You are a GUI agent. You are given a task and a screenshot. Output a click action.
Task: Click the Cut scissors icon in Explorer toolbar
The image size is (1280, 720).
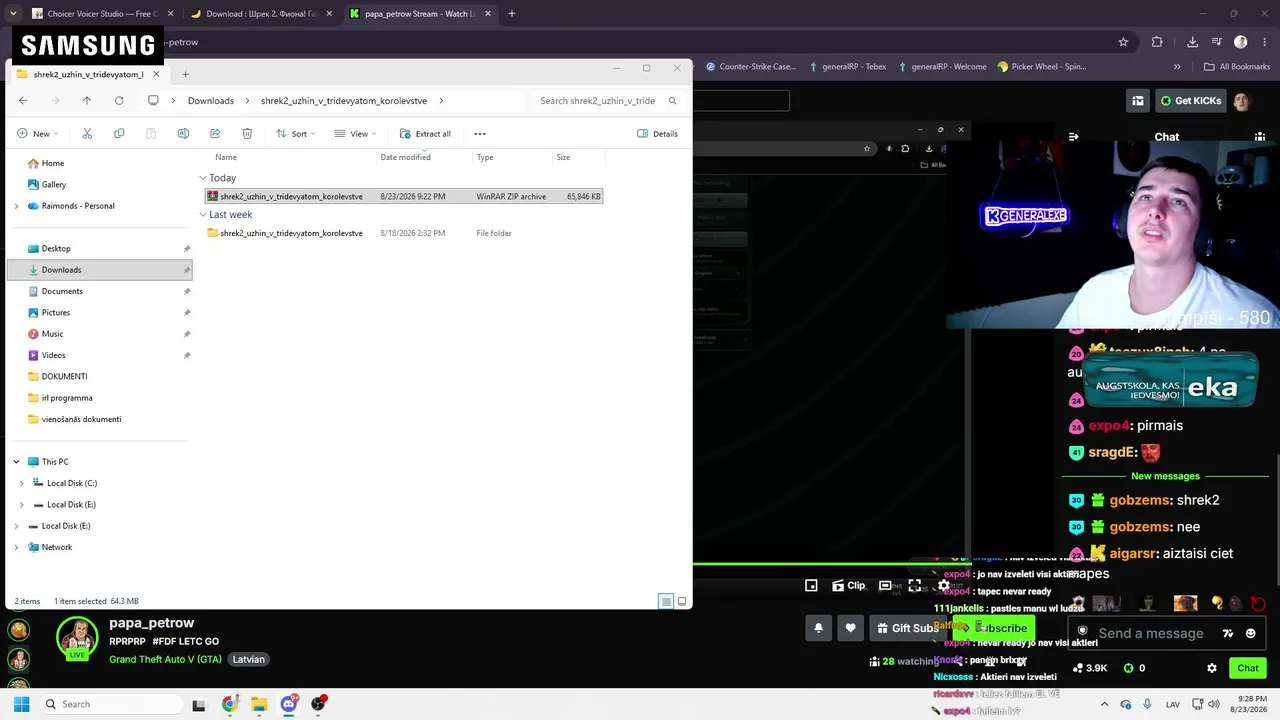[87, 133]
